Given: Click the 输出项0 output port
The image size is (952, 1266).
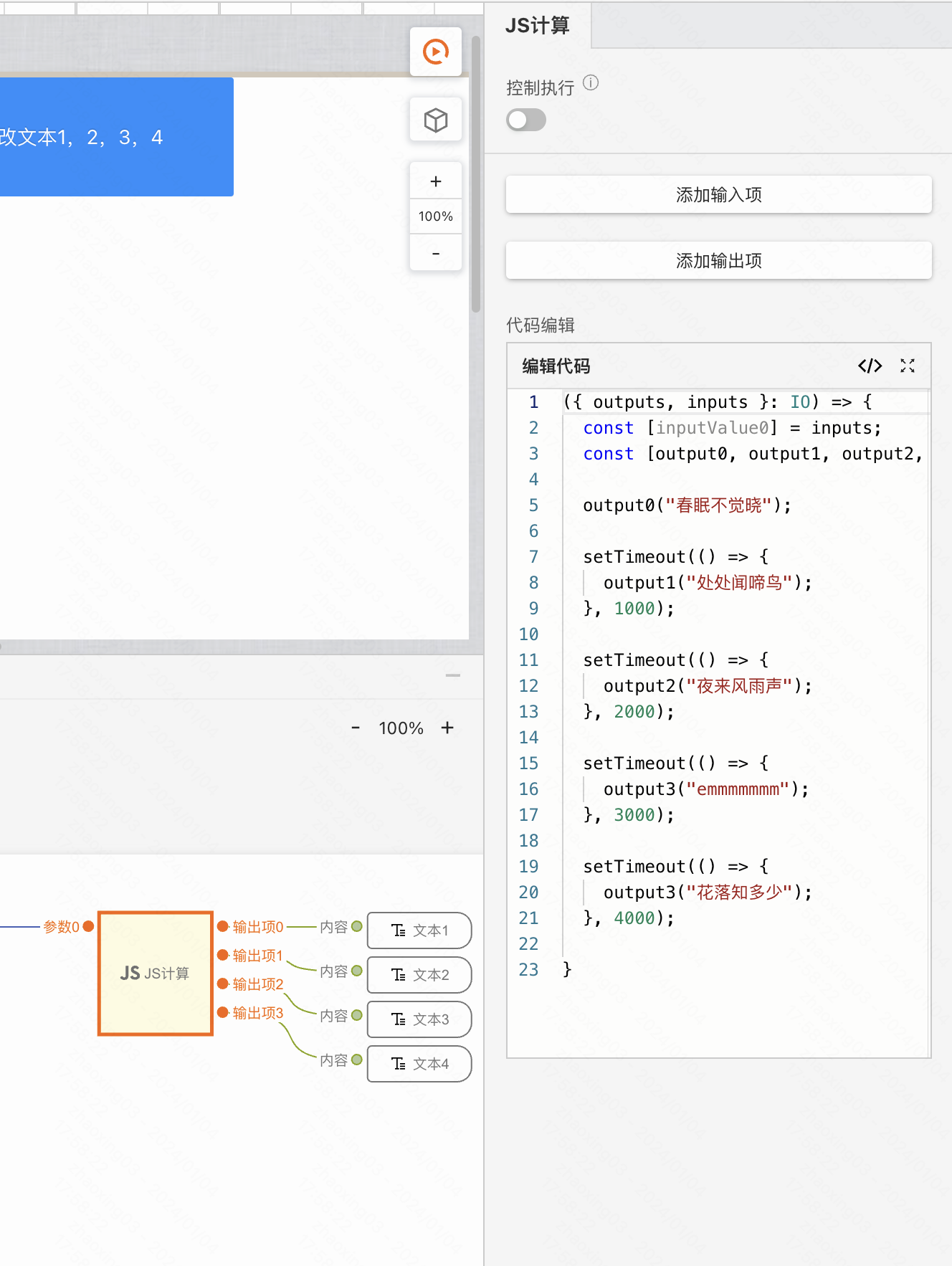Looking at the screenshot, I should (223, 926).
